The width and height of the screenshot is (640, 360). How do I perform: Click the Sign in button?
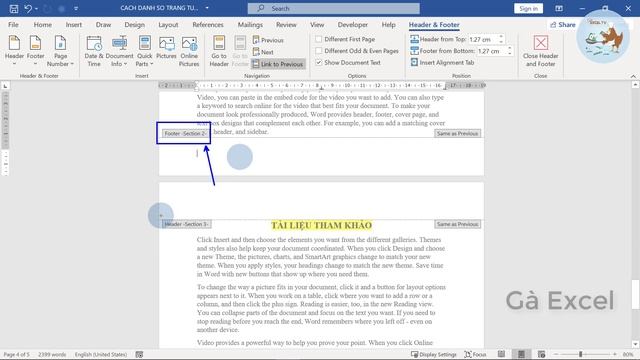click(x=528, y=9)
